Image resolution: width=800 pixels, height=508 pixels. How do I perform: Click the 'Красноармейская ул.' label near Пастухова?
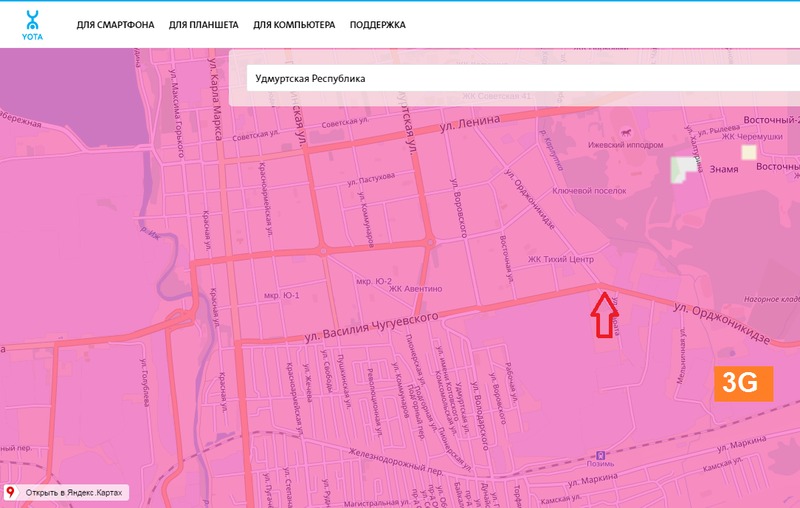[265, 199]
